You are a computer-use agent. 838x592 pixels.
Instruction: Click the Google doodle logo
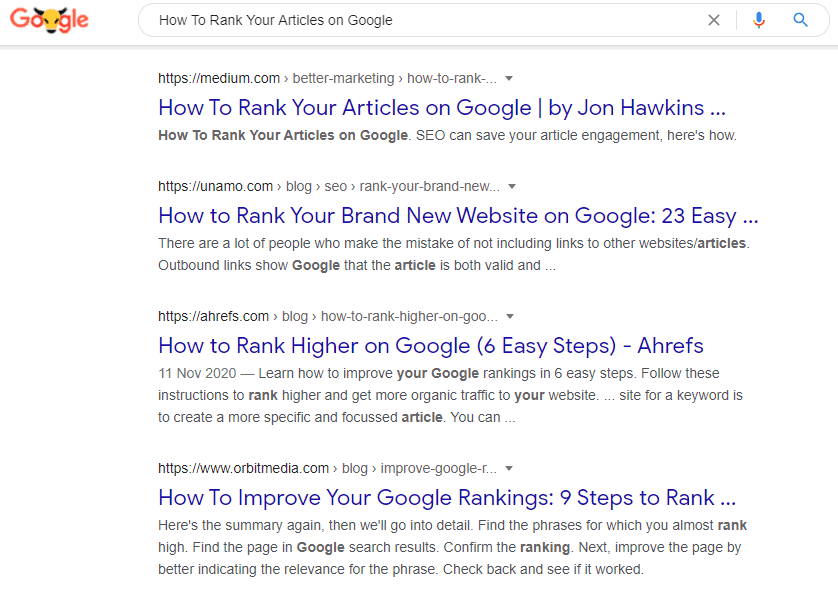[x=49, y=20]
